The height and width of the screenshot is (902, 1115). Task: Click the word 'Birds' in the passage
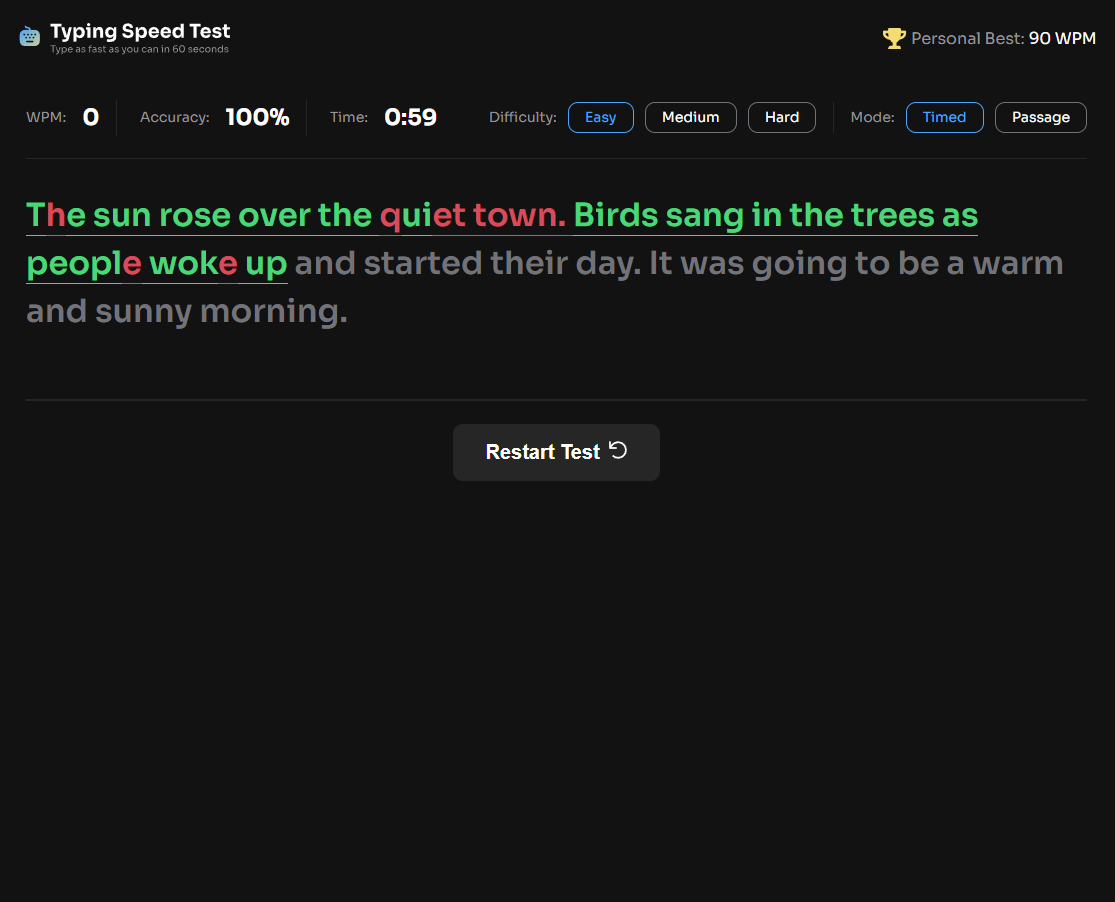[x=615, y=215]
